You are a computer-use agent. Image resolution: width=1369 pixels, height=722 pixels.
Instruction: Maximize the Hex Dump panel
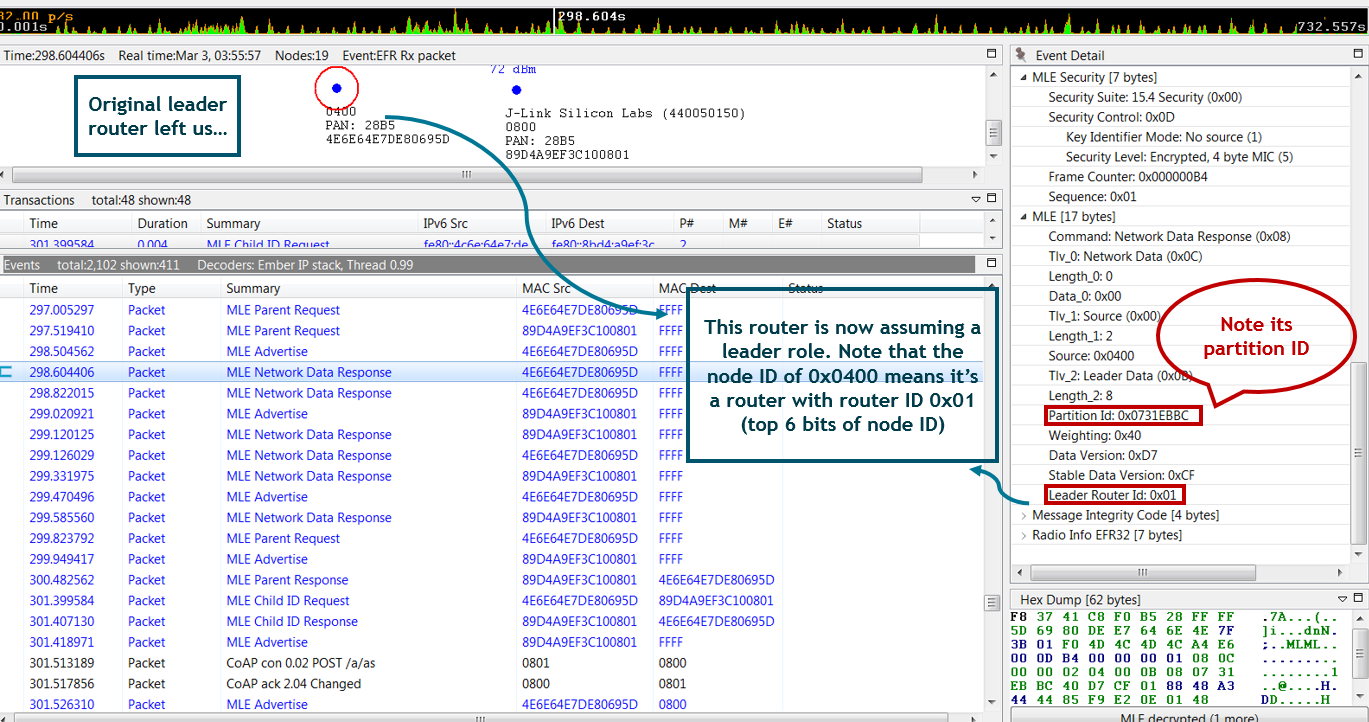[1358, 599]
